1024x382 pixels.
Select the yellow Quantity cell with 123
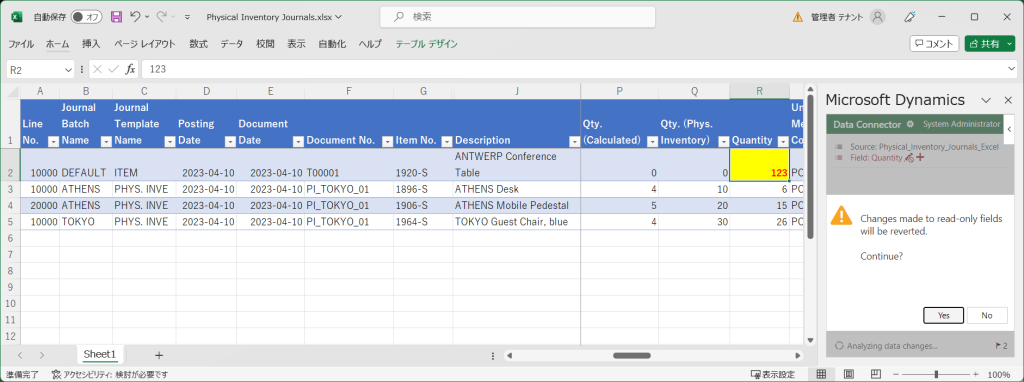pos(760,165)
